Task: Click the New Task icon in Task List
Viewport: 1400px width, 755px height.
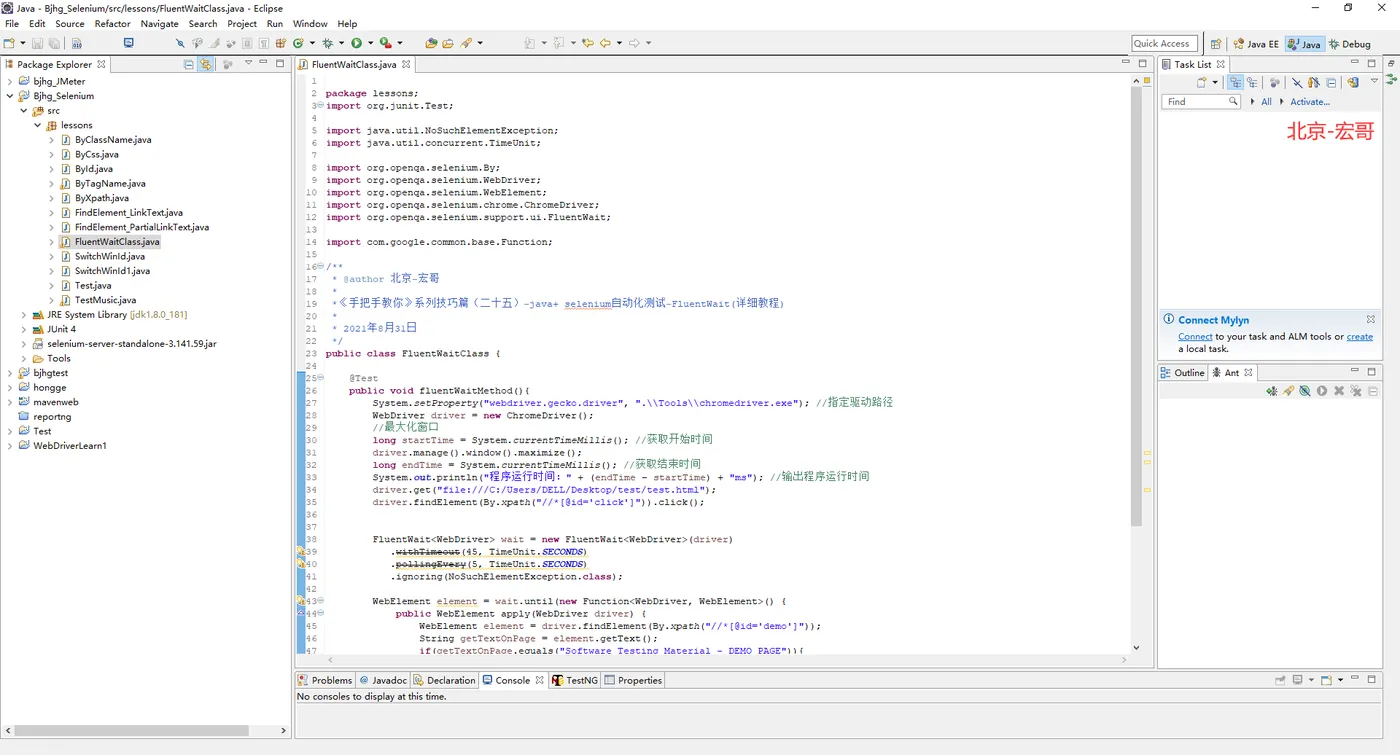Action: pos(1202,83)
